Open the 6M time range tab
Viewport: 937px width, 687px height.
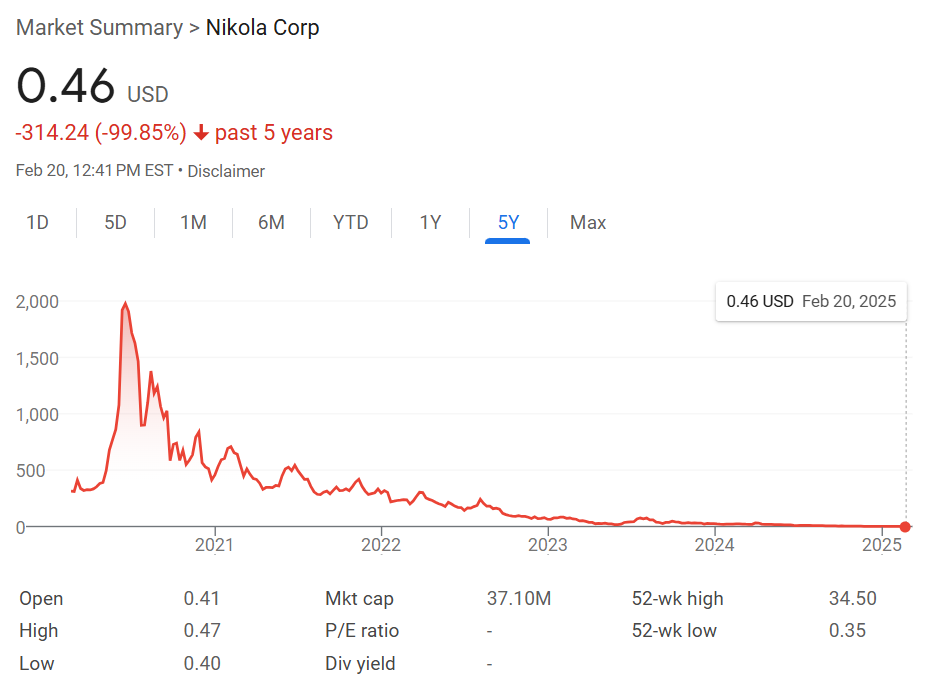[x=271, y=222]
